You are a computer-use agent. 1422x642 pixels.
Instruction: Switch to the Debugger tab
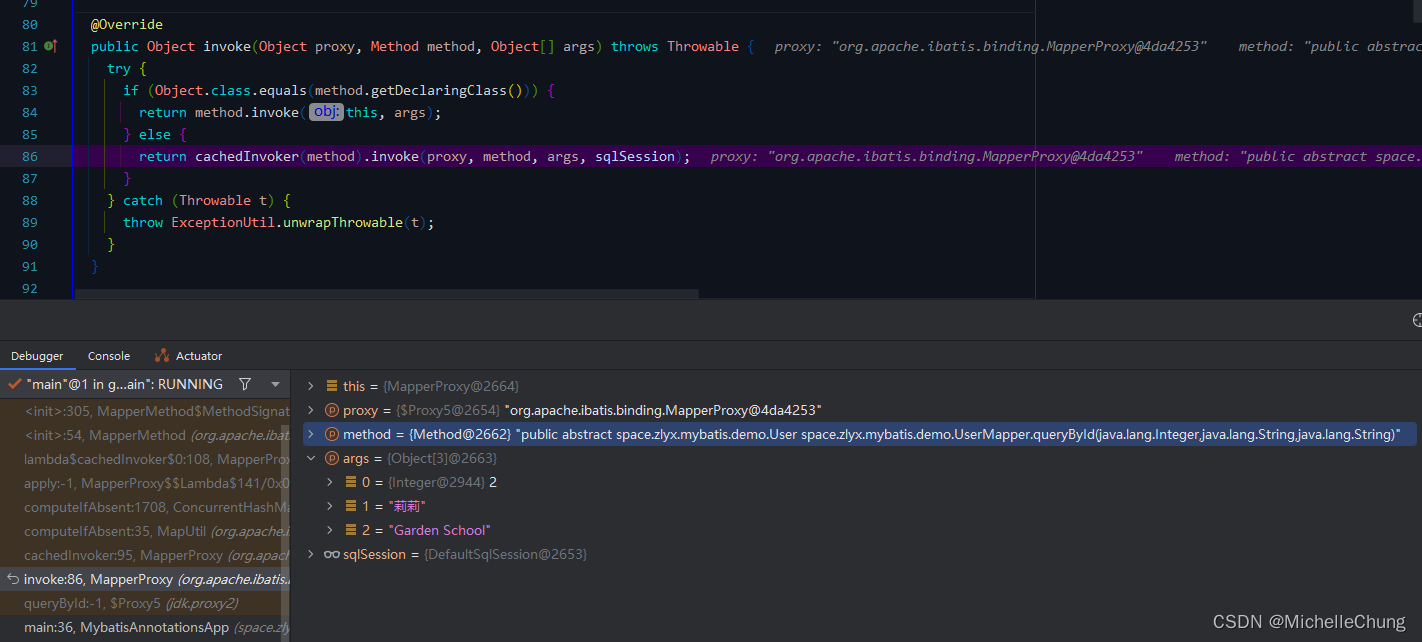37,356
